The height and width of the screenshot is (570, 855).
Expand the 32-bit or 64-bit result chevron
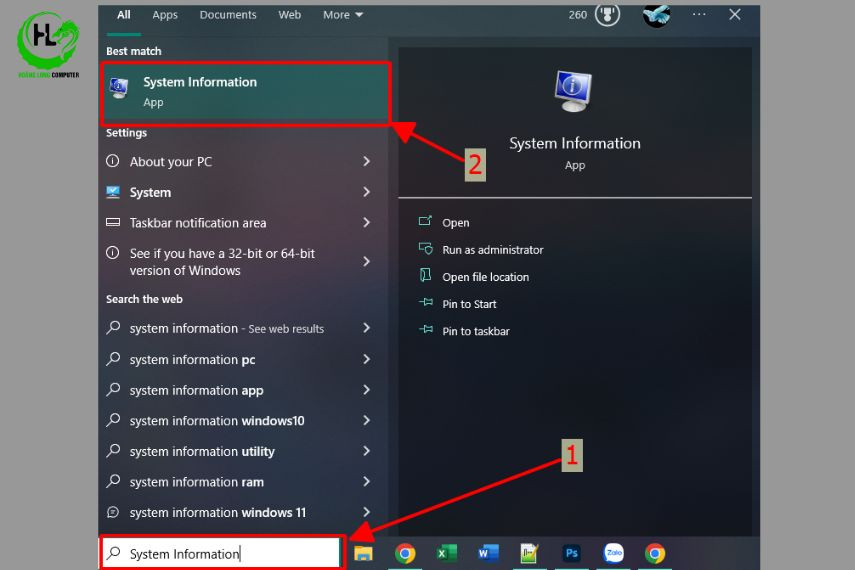[366, 262]
